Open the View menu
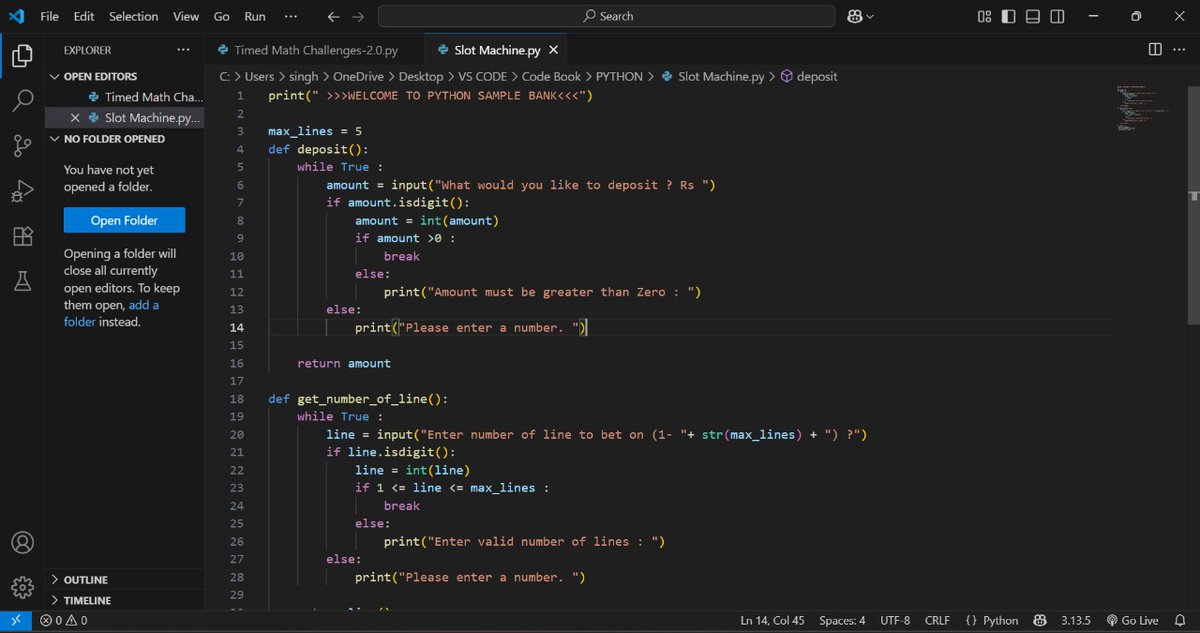1200x633 pixels. click(x=186, y=16)
